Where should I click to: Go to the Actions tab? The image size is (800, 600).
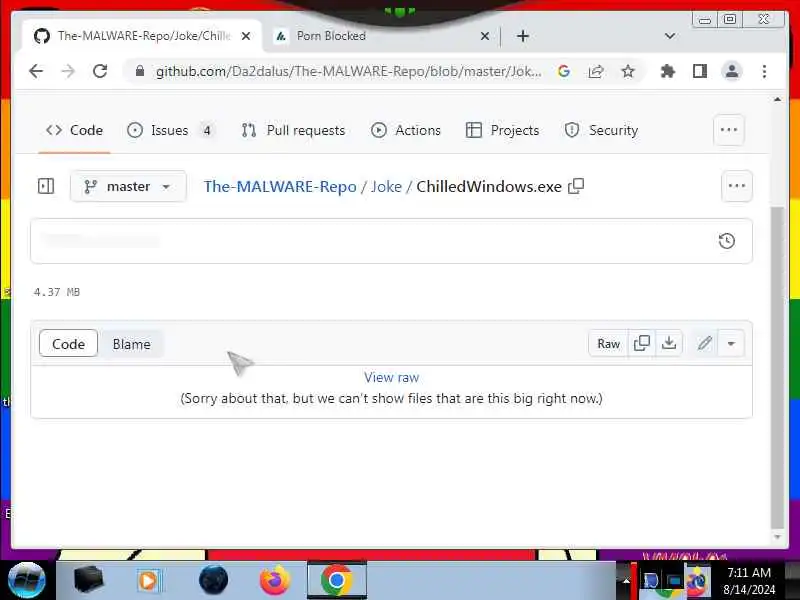click(406, 131)
